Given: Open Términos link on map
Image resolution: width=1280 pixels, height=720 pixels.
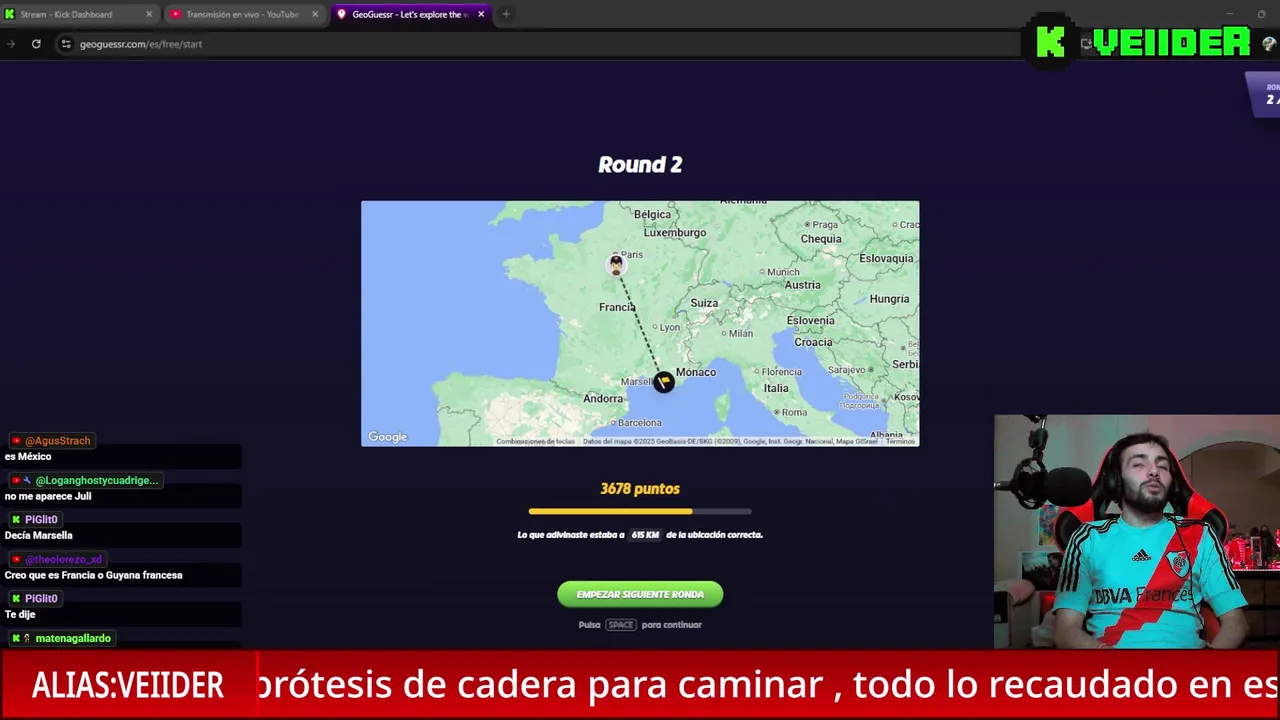Looking at the screenshot, I should click(900, 441).
